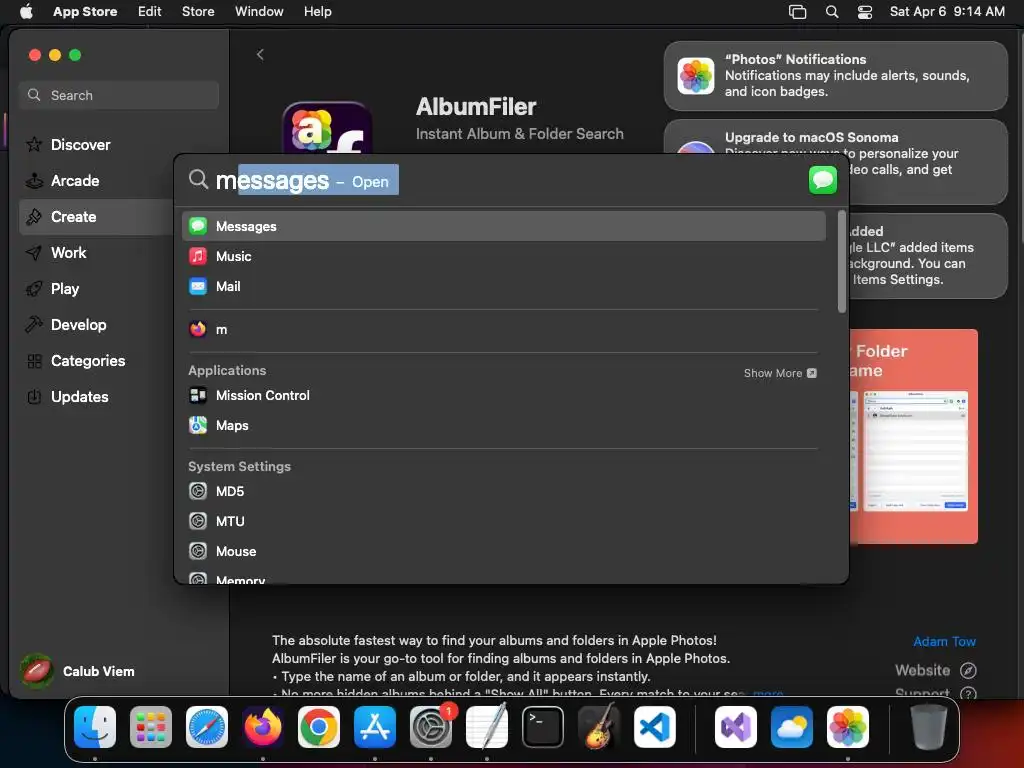Click Show More in Applications section

point(780,373)
